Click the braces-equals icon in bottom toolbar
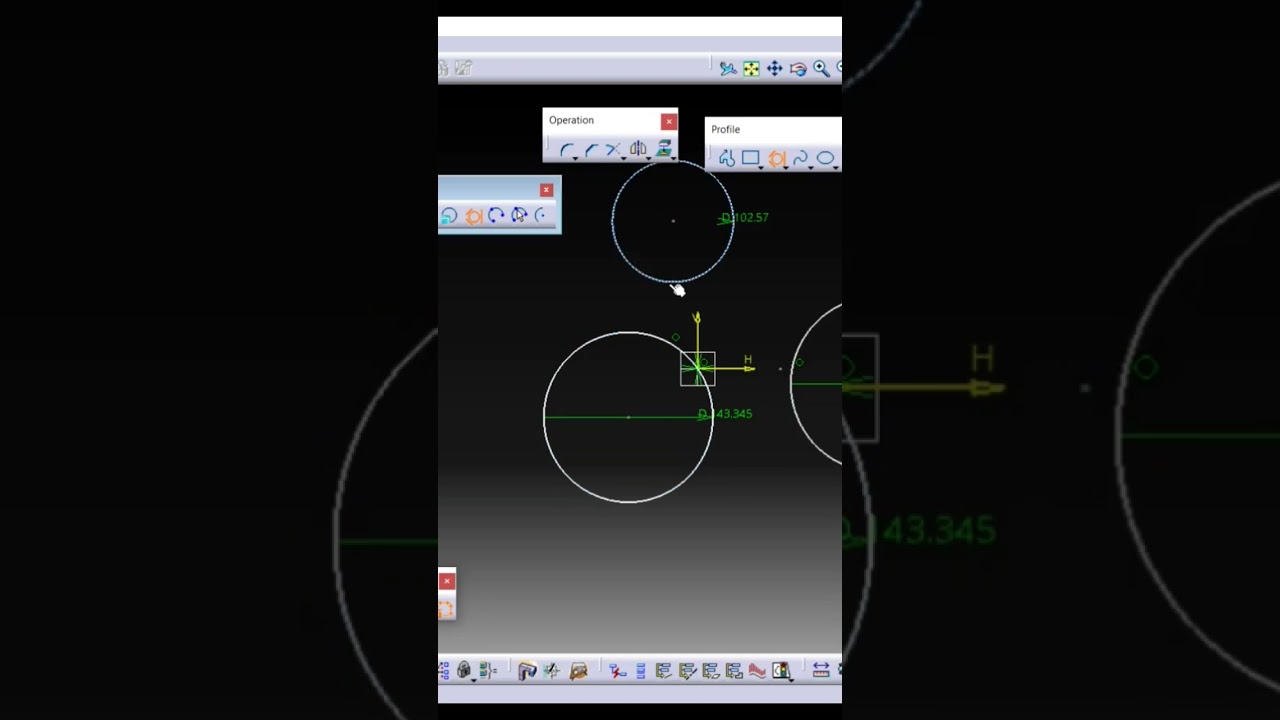 [x=488, y=670]
